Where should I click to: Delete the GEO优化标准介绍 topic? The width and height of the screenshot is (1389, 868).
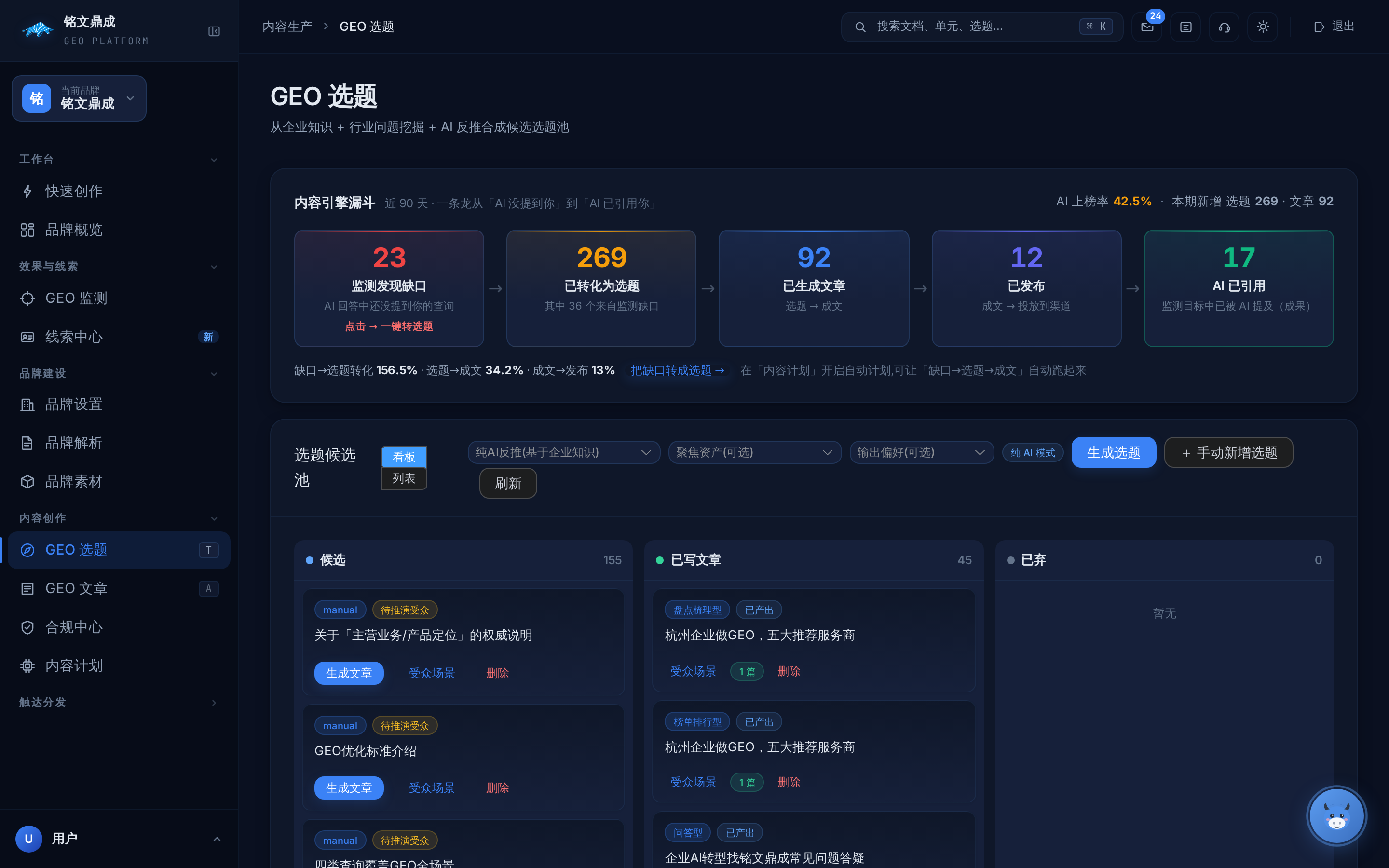coord(497,787)
